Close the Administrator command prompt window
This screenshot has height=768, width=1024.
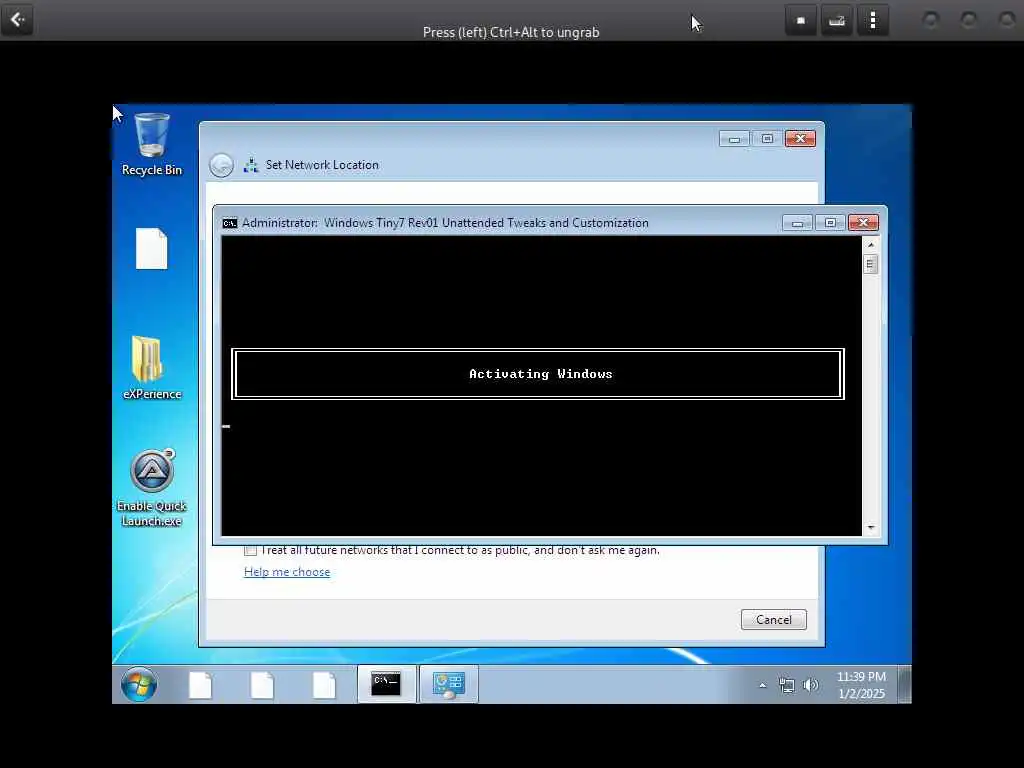[x=863, y=223]
